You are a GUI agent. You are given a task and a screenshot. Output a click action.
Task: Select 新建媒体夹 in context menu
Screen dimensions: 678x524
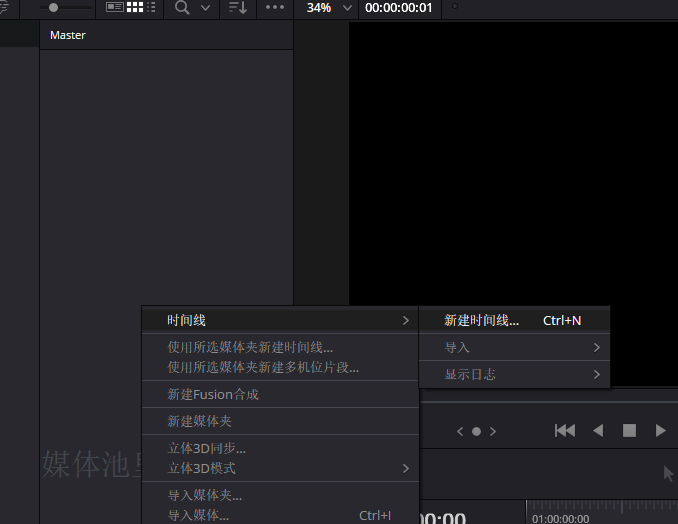(x=200, y=421)
